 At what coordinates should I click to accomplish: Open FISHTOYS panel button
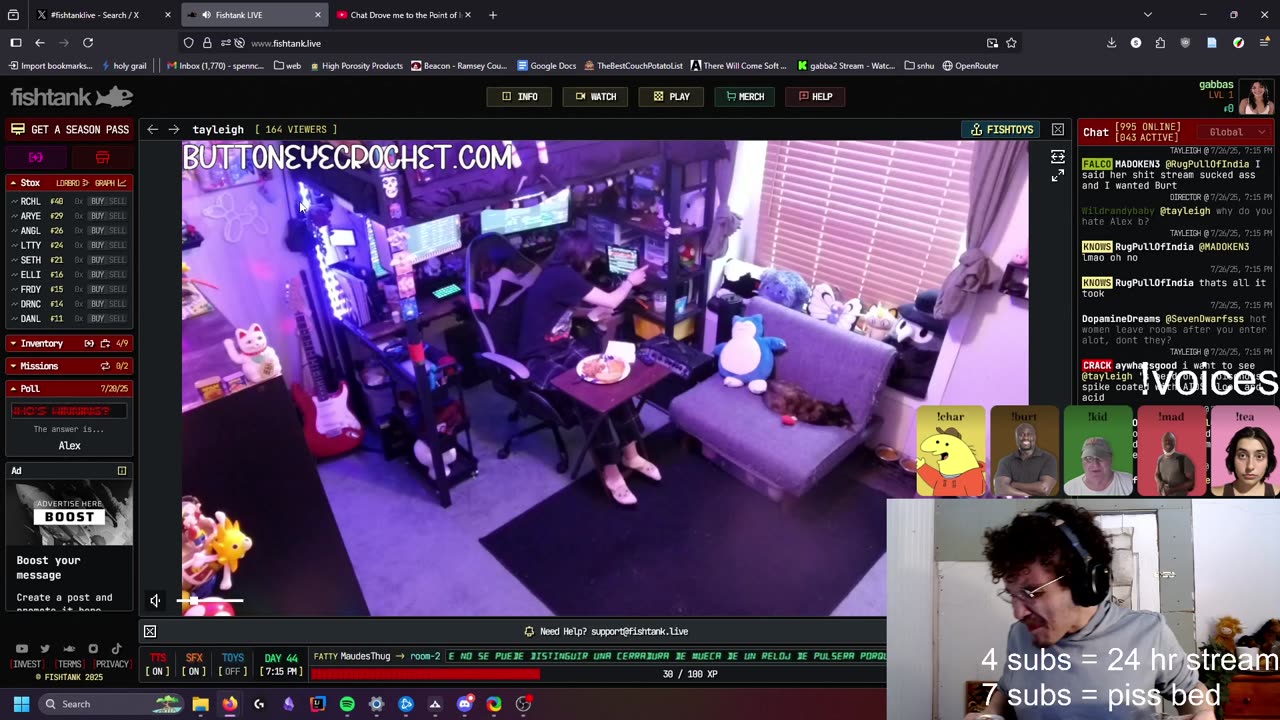1002,130
